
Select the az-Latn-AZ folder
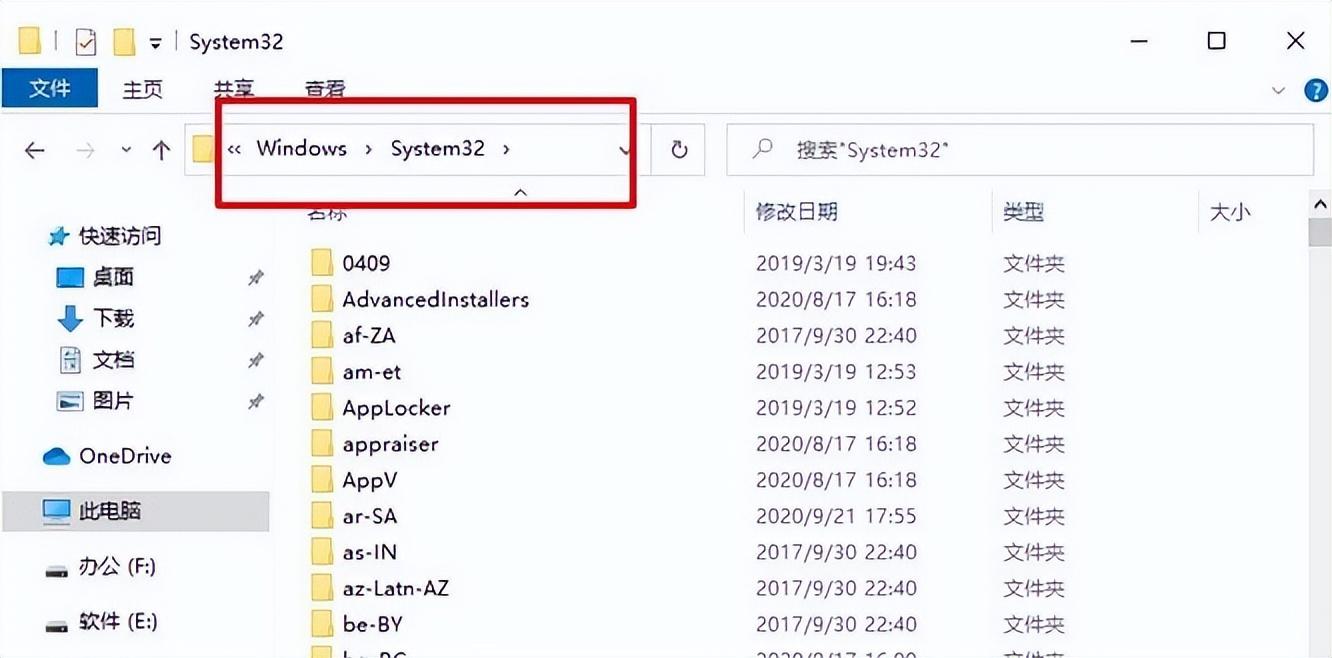click(395, 588)
